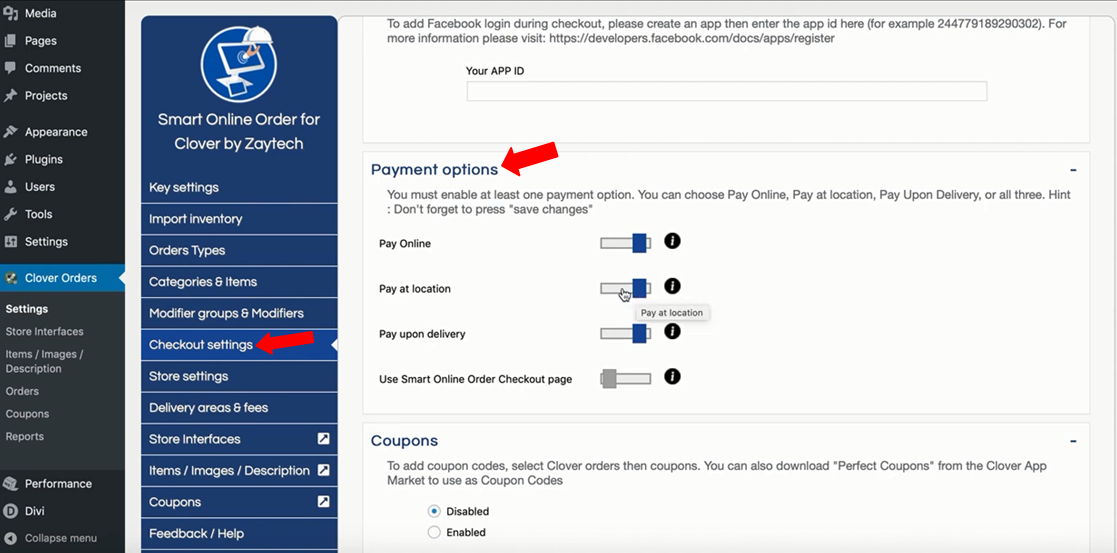Image resolution: width=1117 pixels, height=553 pixels.
Task: Click the Pay at location tooltip
Action: pos(671,313)
